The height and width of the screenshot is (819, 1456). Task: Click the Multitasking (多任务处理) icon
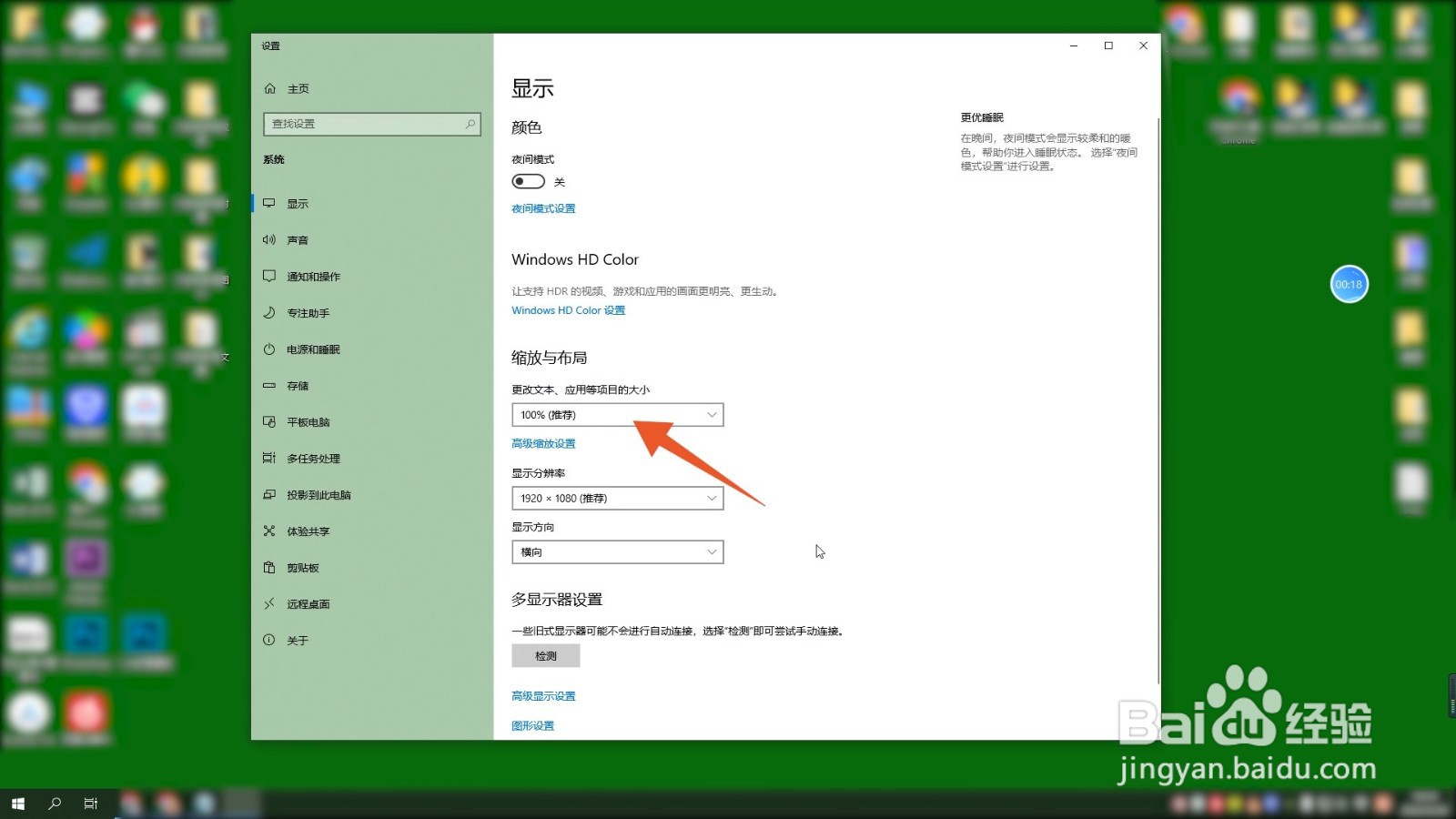269,458
